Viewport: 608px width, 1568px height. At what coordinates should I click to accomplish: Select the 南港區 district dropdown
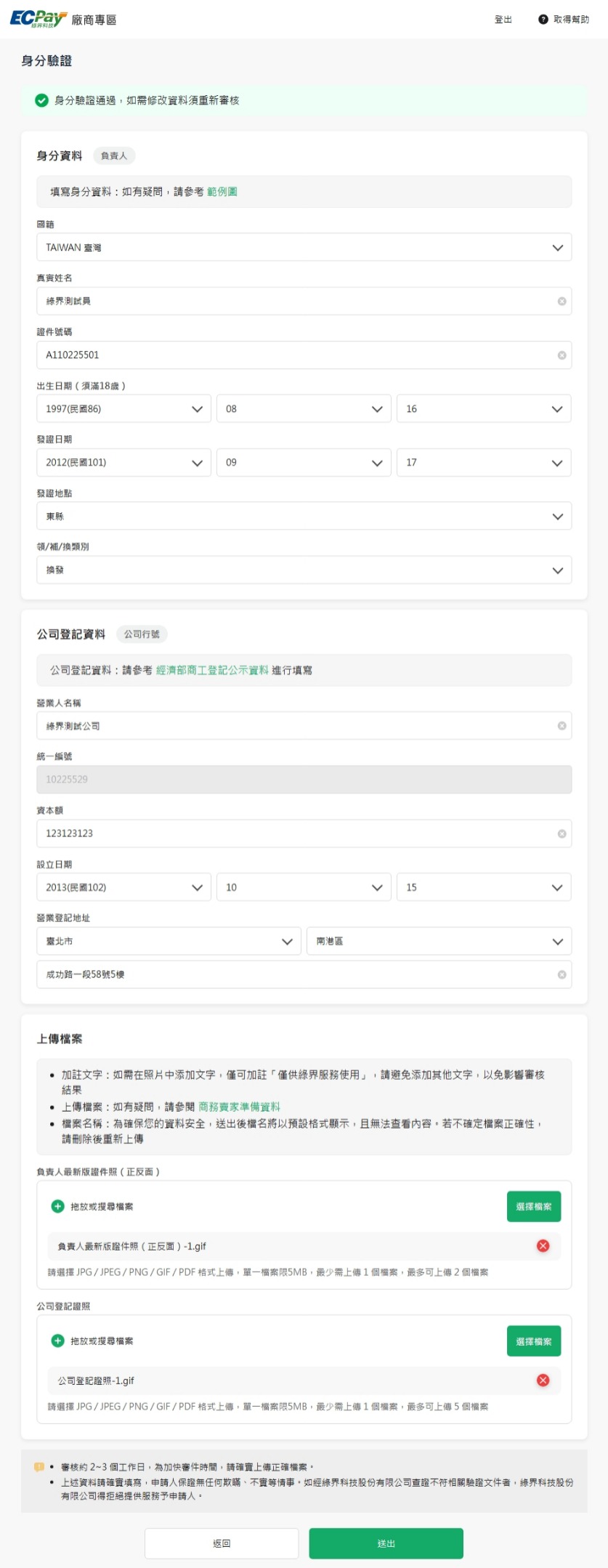(439, 942)
